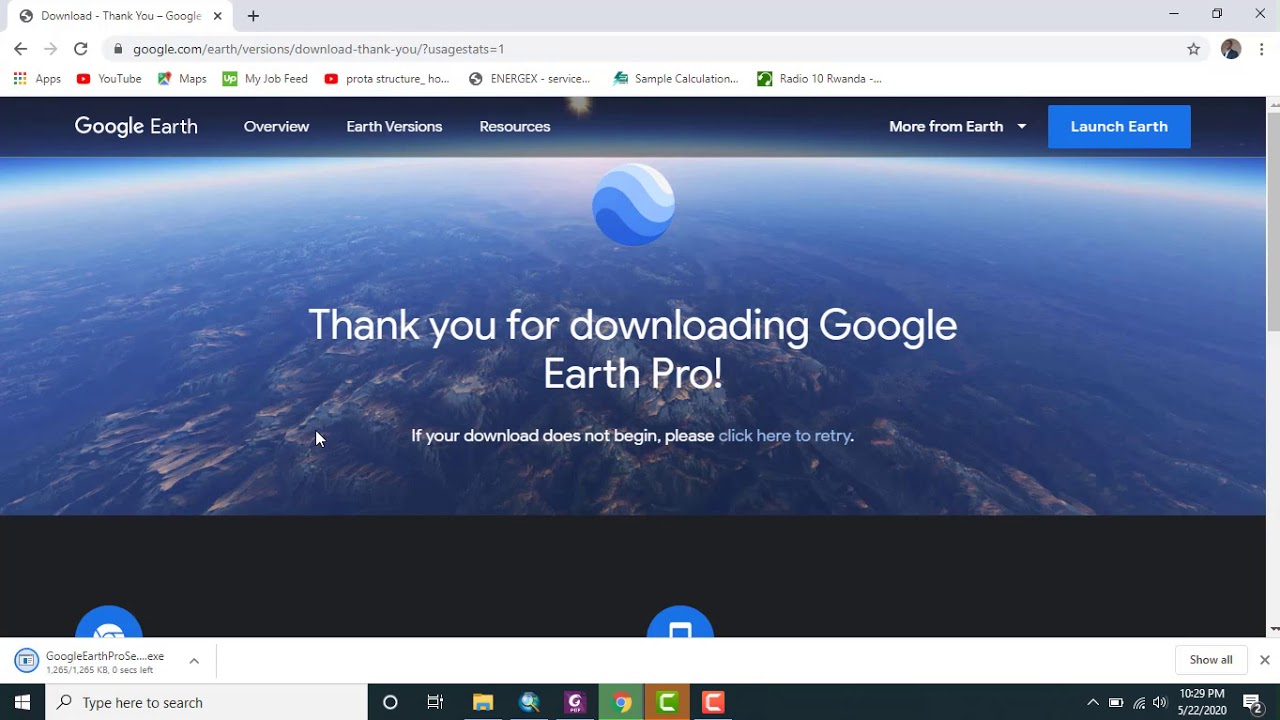Image resolution: width=1280 pixels, height=720 pixels.
Task: Open Maps bookmark
Action: 182,79
